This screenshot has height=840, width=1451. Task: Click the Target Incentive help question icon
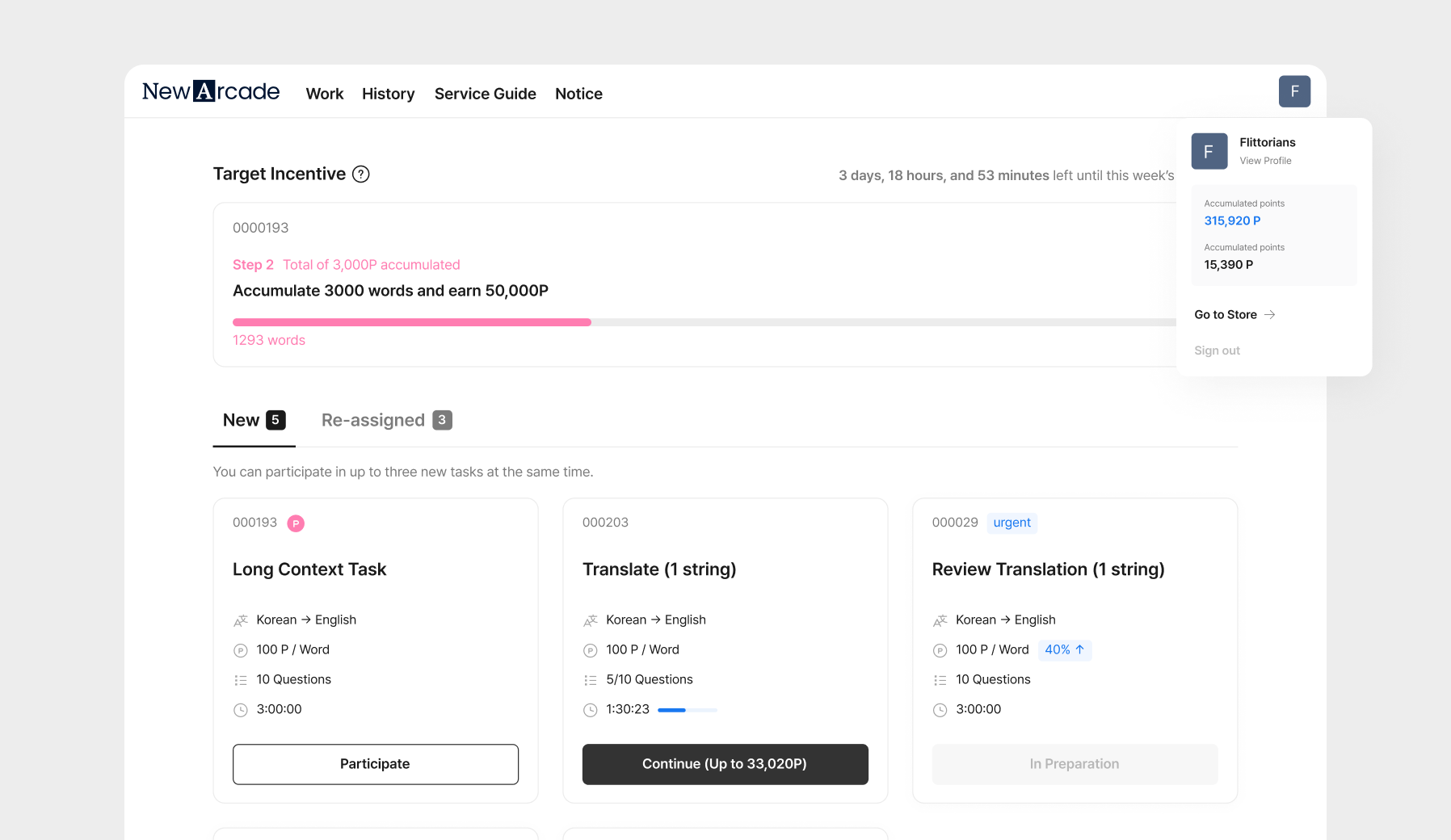coord(361,174)
